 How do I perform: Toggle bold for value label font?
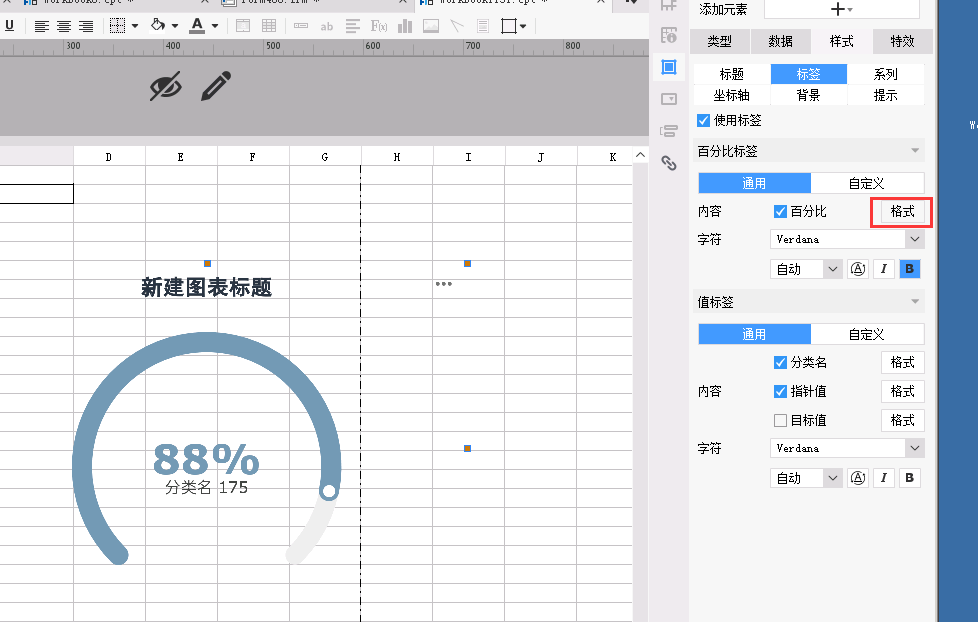(x=909, y=478)
